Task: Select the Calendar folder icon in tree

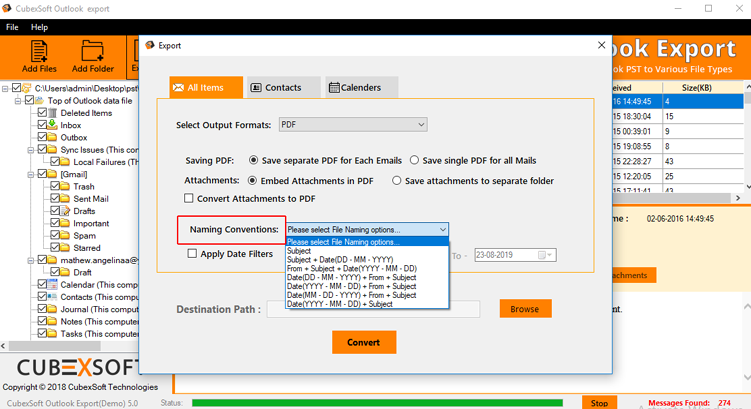Action: coord(53,284)
